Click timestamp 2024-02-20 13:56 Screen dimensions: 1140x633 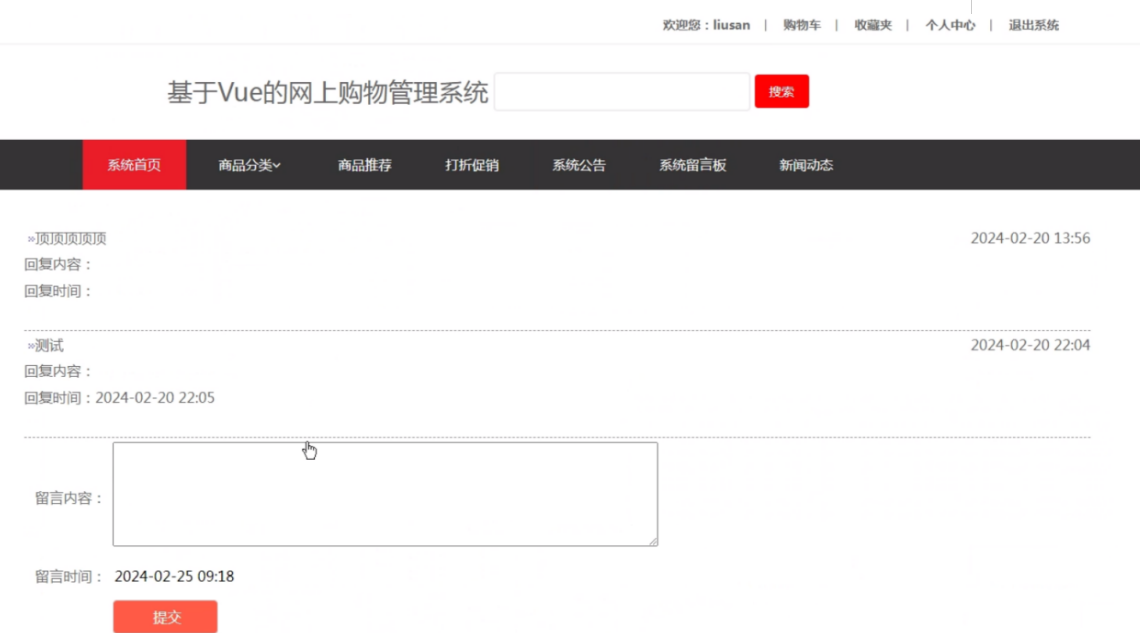1030,238
